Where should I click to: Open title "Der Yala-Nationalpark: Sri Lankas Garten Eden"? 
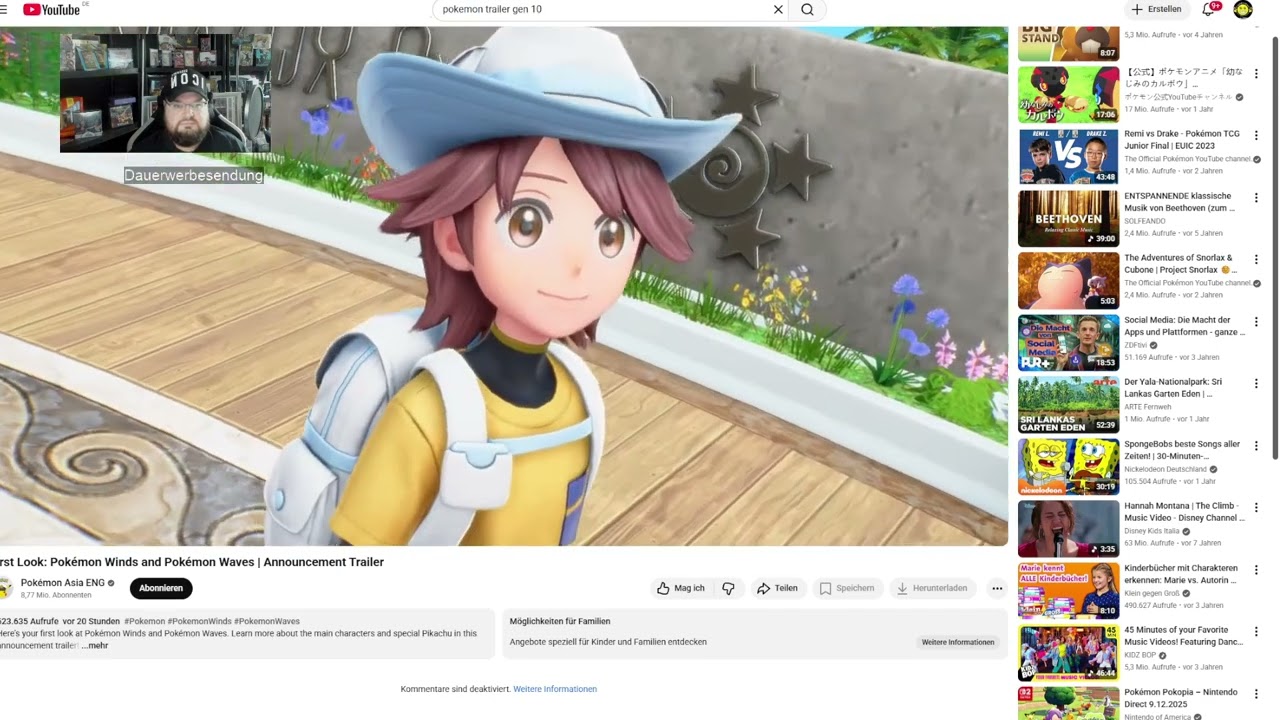(1174, 387)
